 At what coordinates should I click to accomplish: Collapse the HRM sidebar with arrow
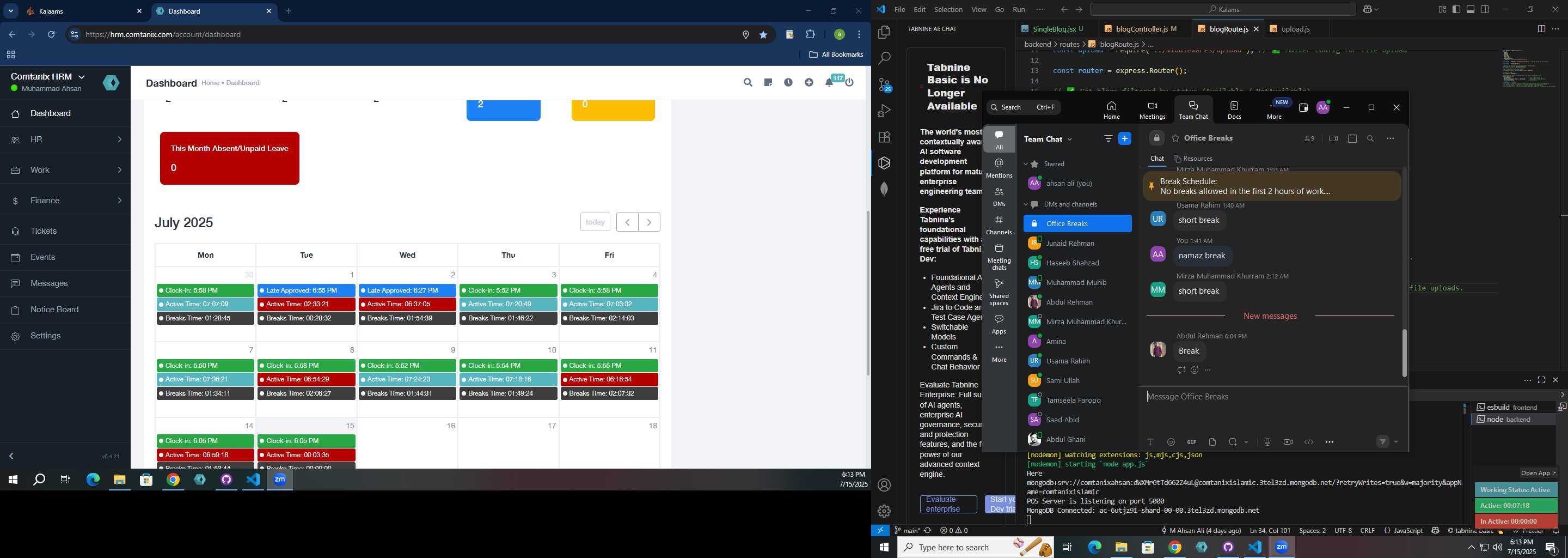(x=11, y=456)
